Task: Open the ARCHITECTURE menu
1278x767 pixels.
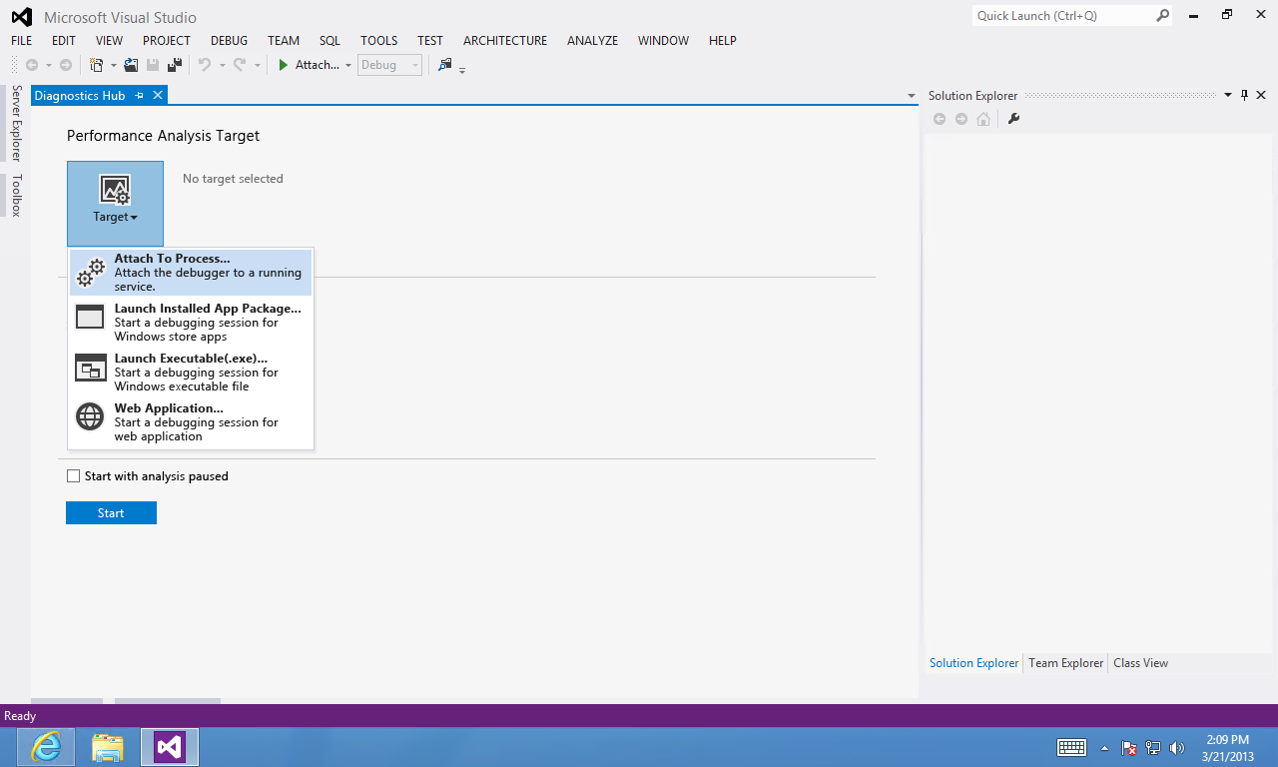Action: click(x=505, y=41)
